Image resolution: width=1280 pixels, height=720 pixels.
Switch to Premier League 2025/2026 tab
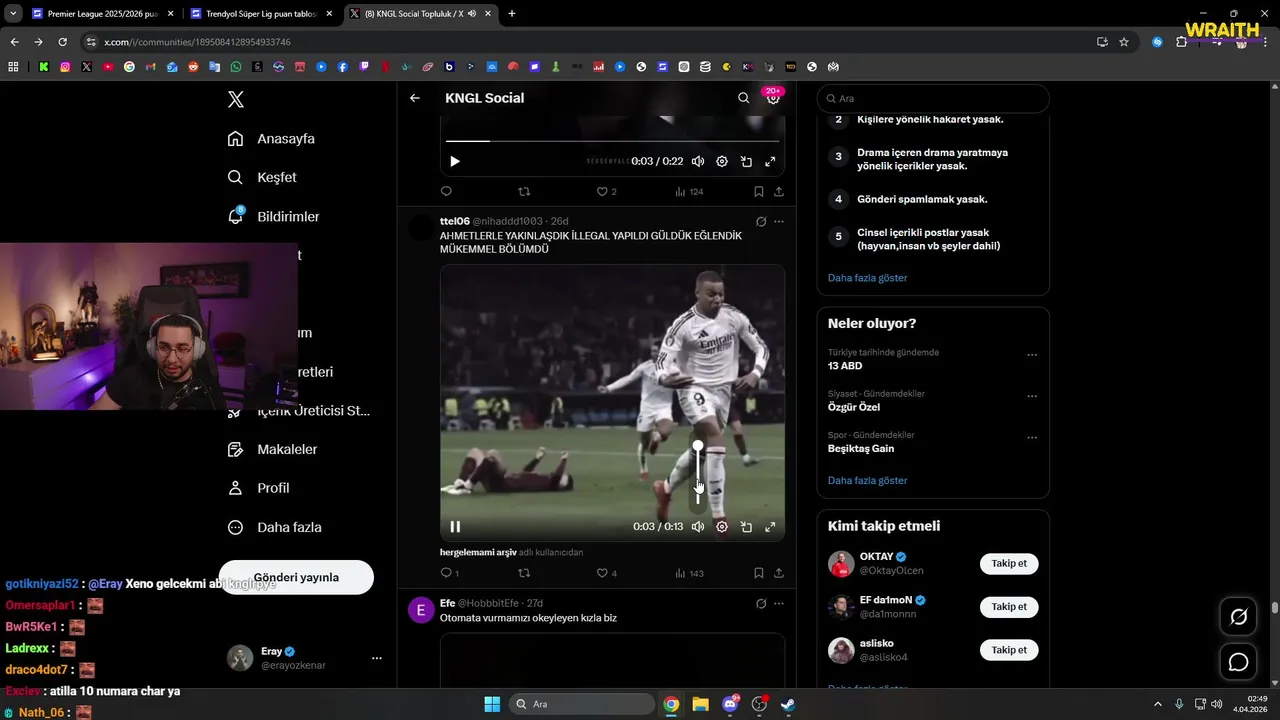click(x=102, y=14)
